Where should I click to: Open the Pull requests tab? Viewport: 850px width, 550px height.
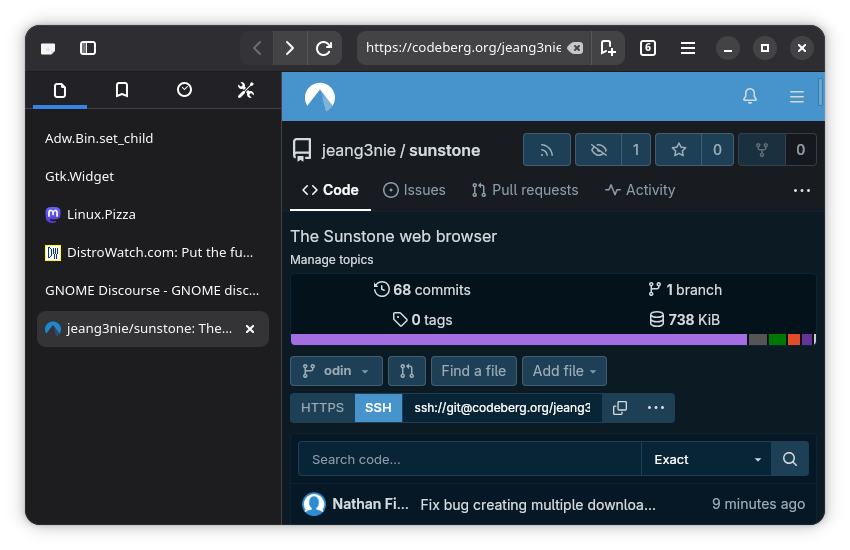[525, 190]
